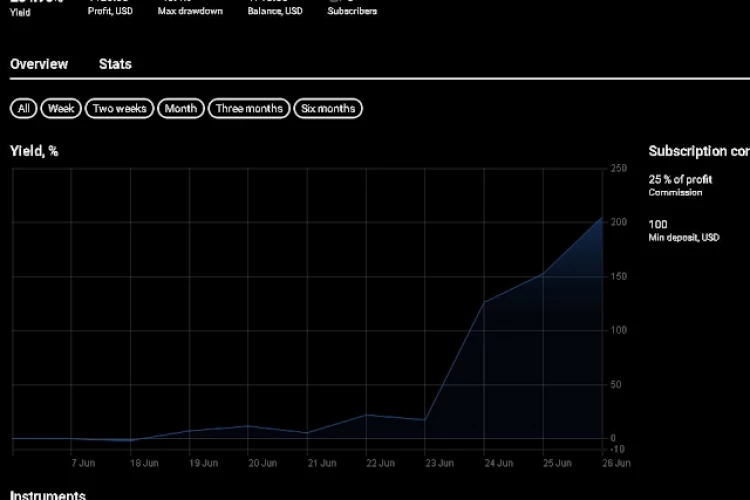The height and width of the screenshot is (500, 750).
Task: Pick the Three months range filter
Action: pos(249,109)
